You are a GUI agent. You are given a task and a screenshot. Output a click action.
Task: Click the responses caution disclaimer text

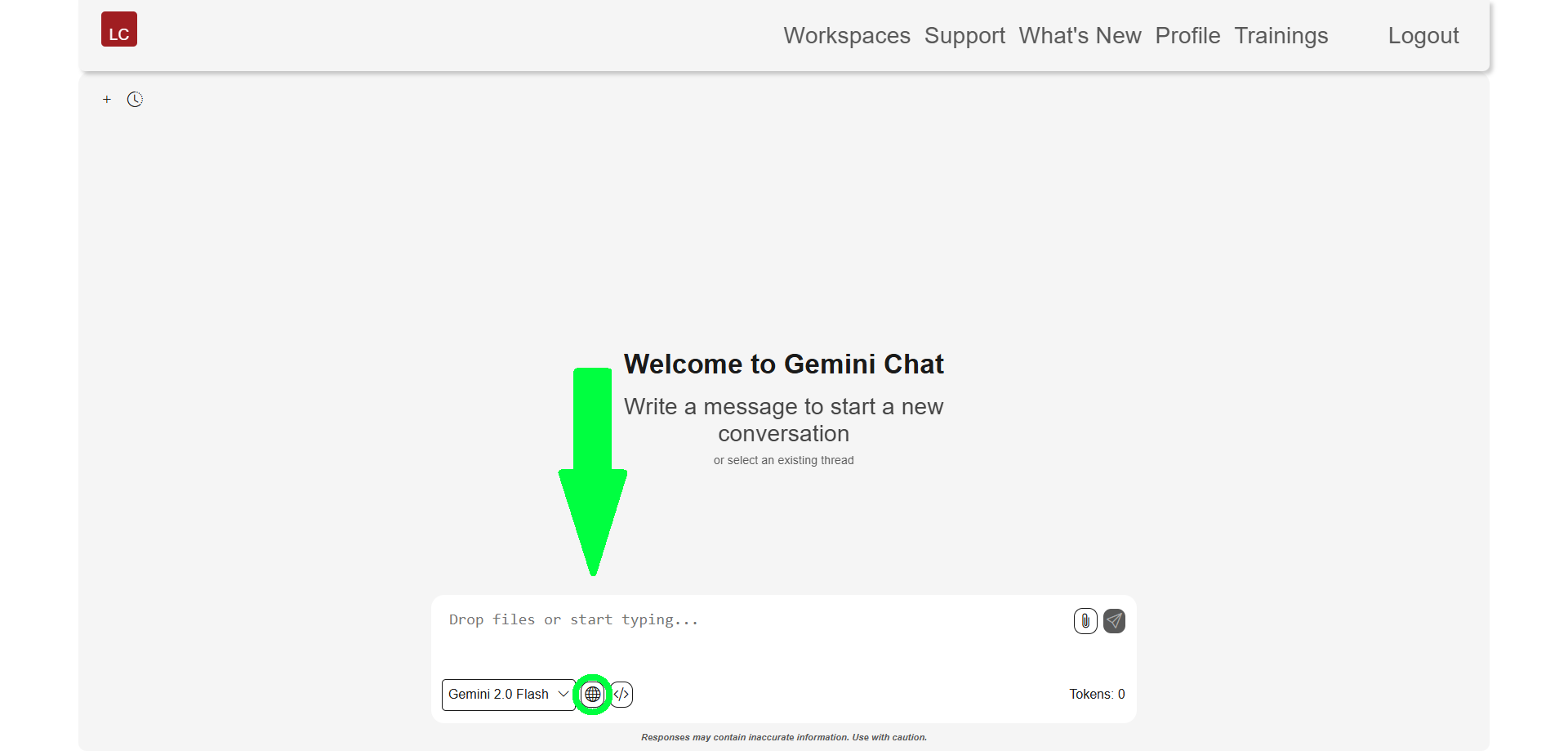(784, 737)
